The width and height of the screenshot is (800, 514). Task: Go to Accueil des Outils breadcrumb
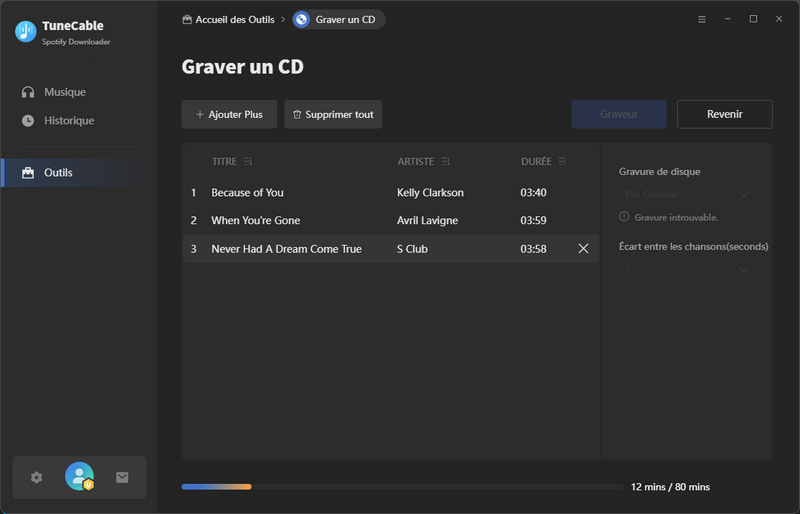click(228, 19)
